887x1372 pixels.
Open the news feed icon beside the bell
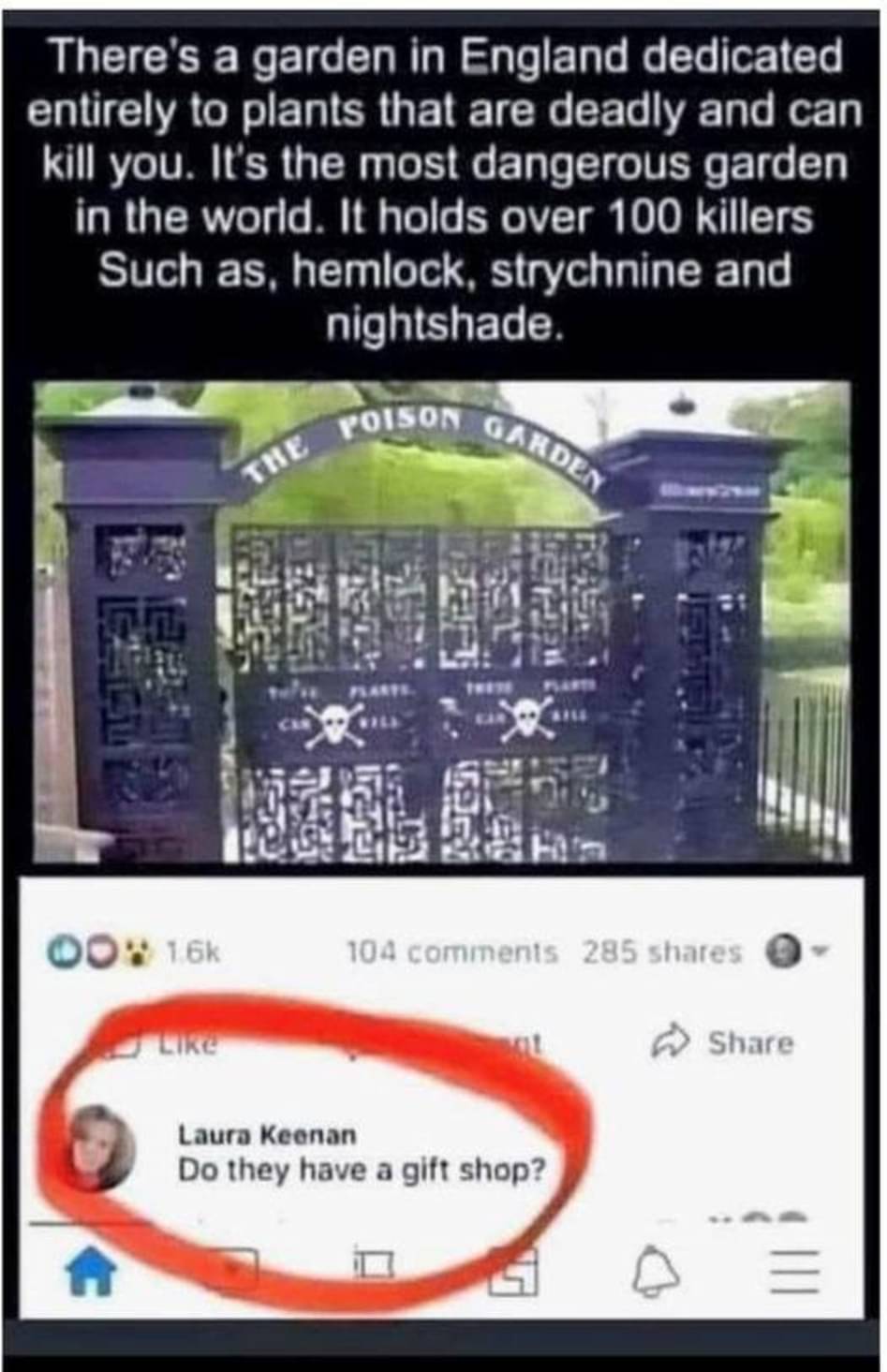tap(514, 1272)
